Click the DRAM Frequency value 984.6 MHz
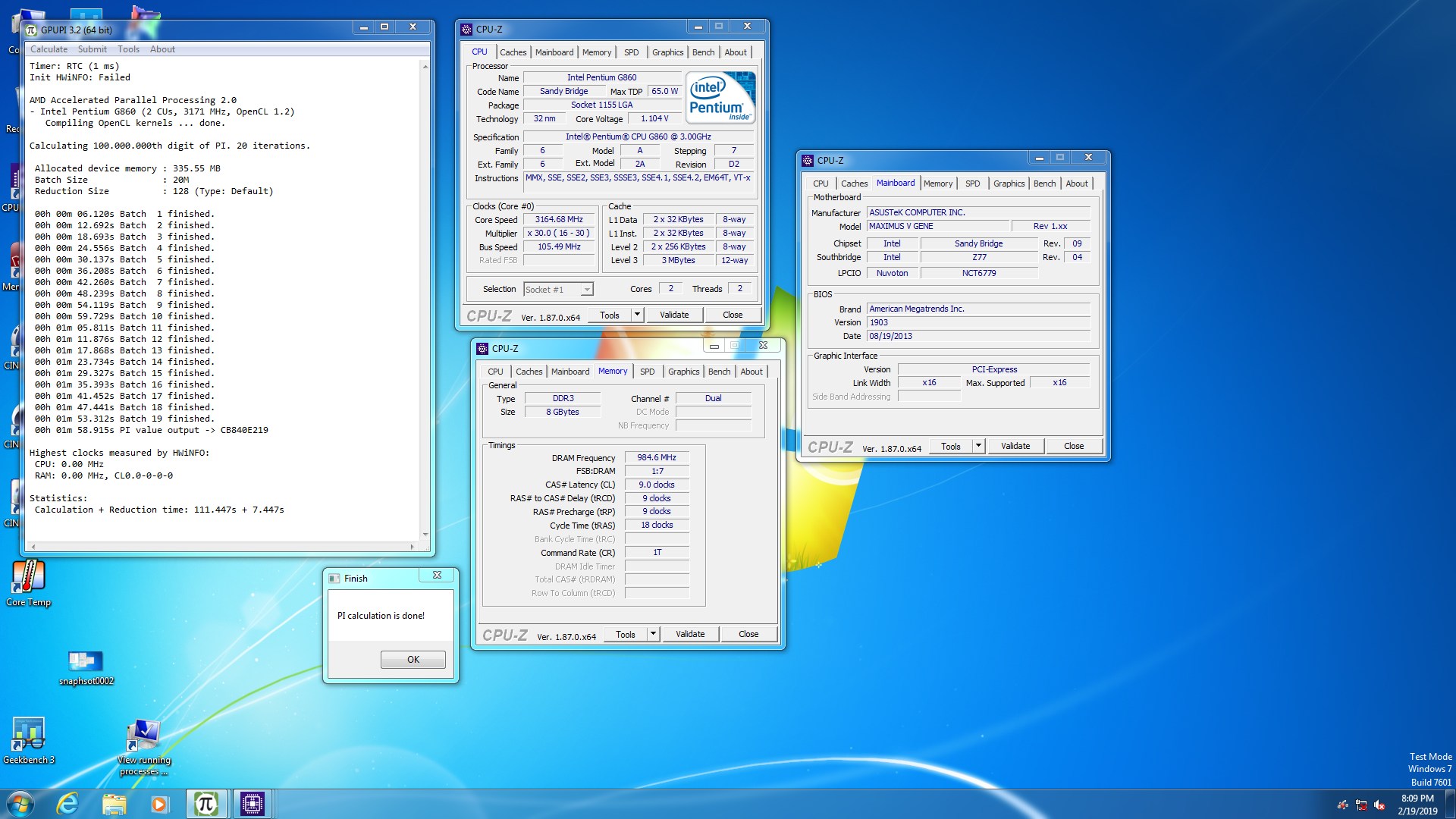This screenshot has height=819, width=1456. click(657, 457)
